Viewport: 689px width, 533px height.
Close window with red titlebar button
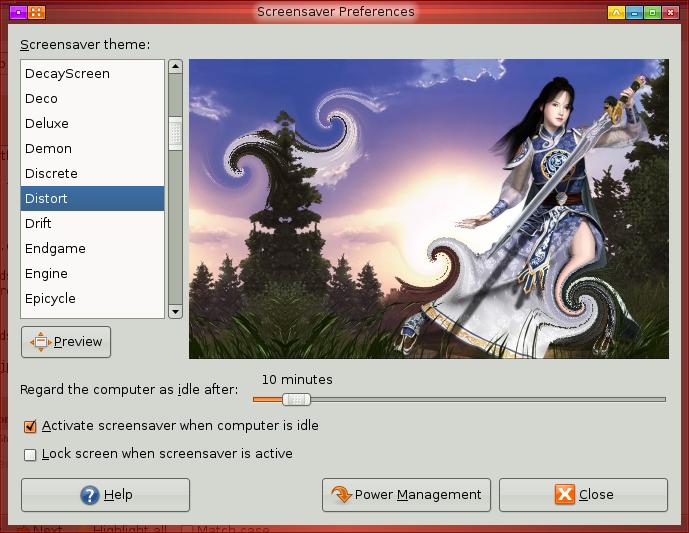(671, 12)
